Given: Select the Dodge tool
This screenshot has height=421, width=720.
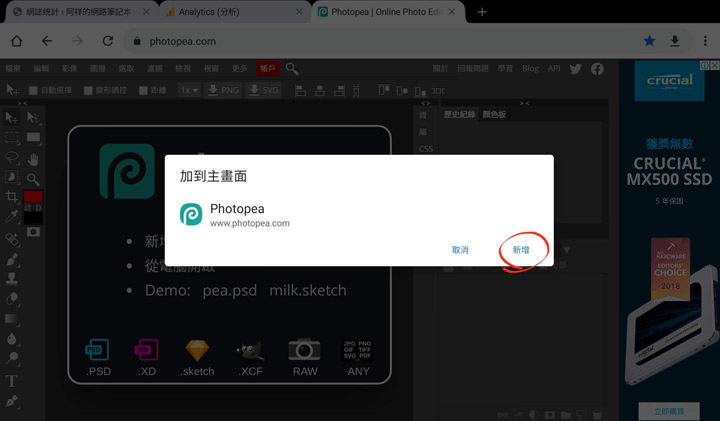Looking at the screenshot, I should 11,358.
